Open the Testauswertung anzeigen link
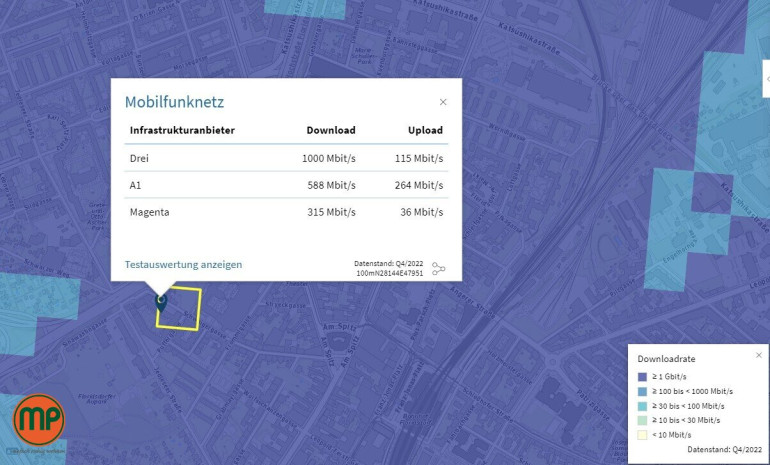 (183, 265)
